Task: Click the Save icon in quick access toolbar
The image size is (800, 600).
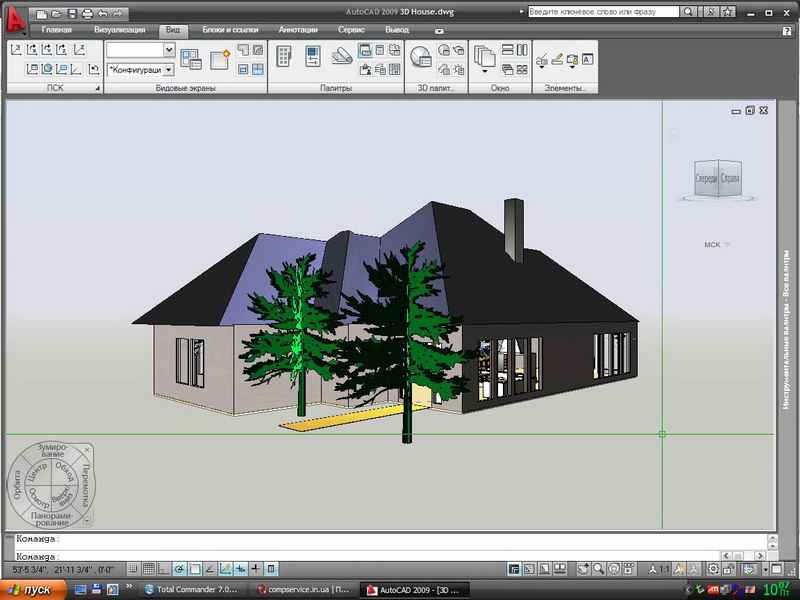Action: (x=71, y=14)
